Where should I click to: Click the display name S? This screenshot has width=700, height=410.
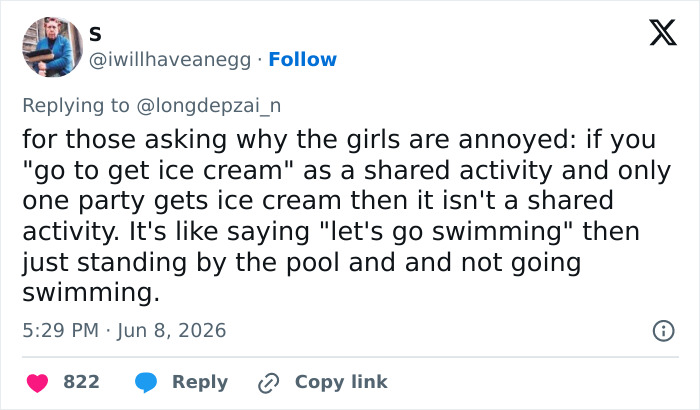[95, 34]
